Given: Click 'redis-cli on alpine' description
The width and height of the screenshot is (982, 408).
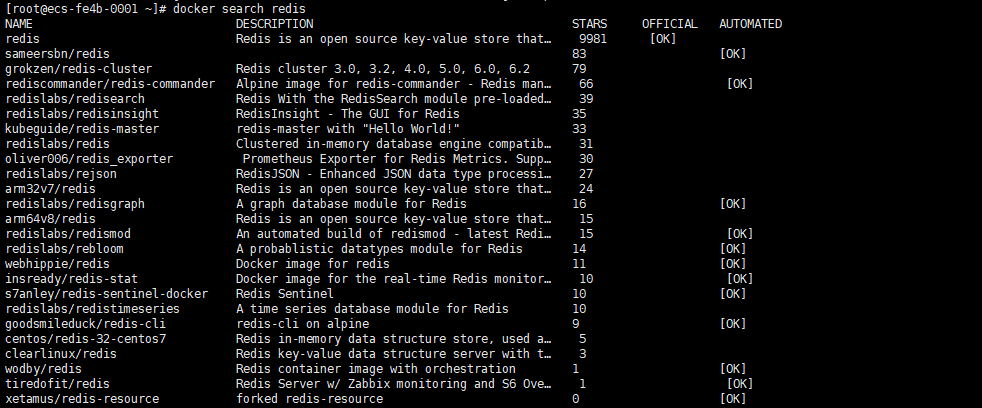Looking at the screenshot, I should point(302,324).
